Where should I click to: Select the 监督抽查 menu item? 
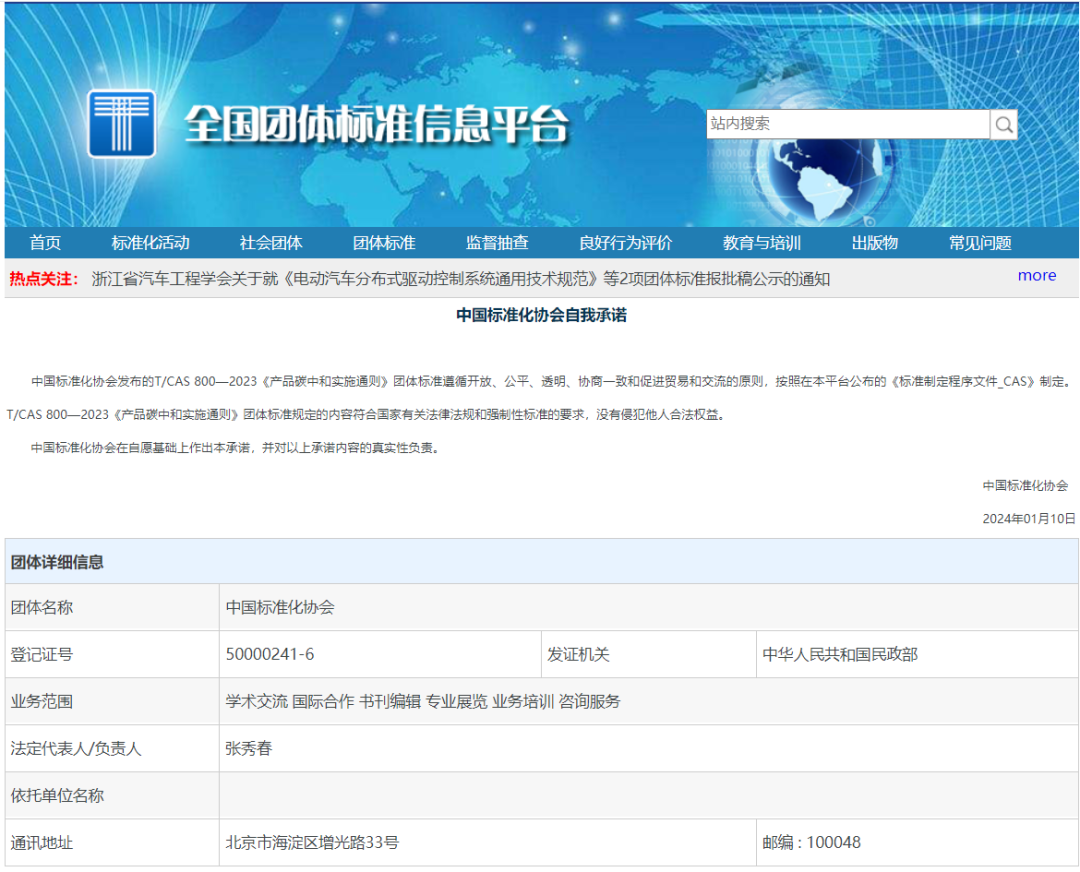point(497,243)
